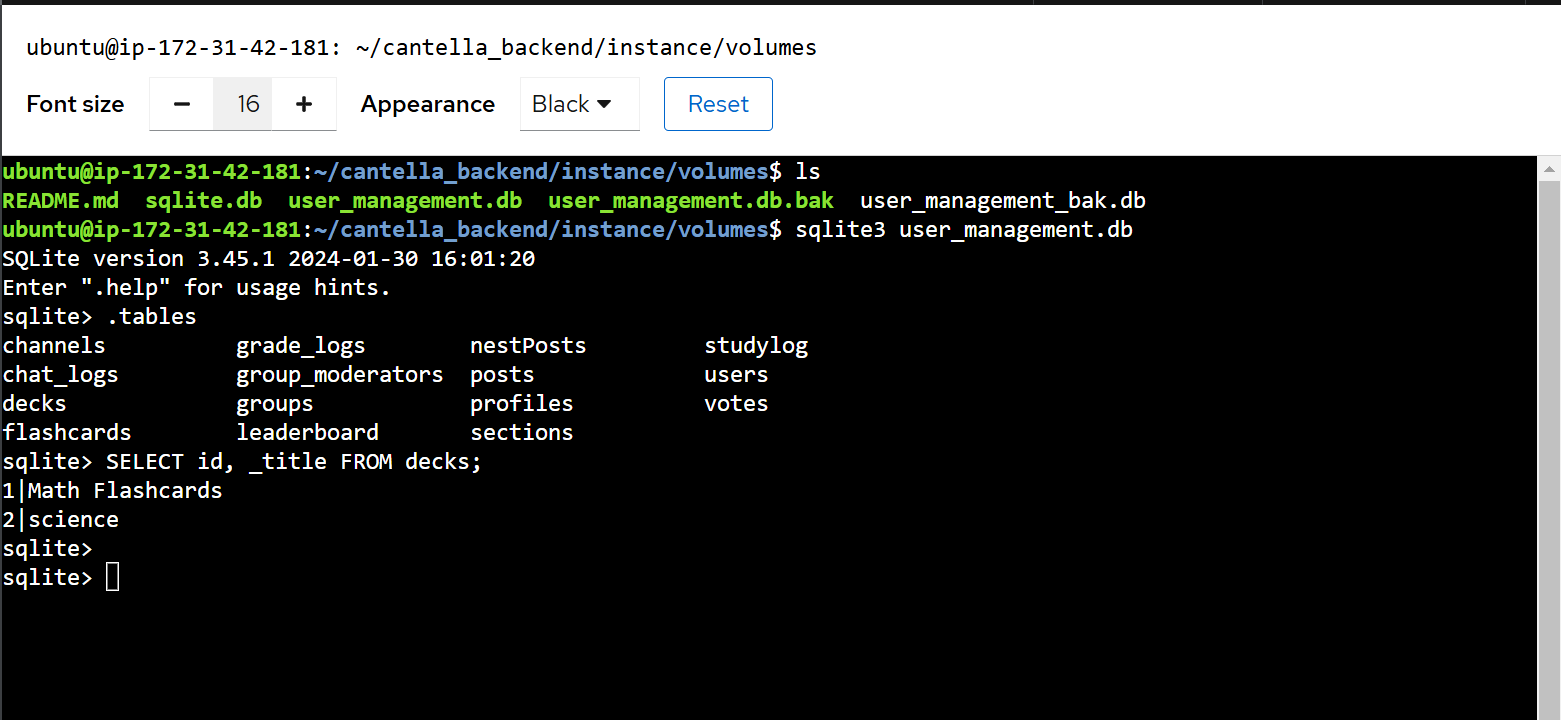Decrease font size with the minus button
1561x720 pixels.
click(182, 104)
